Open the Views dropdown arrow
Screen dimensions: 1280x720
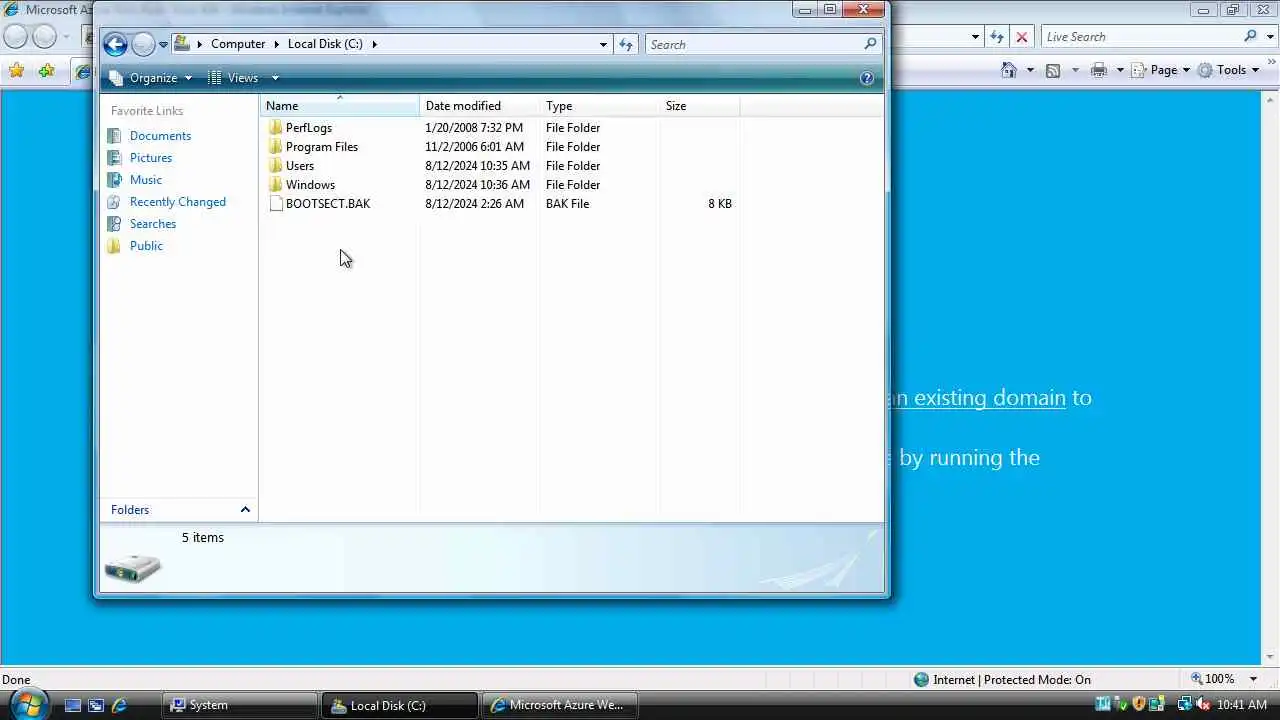275,78
